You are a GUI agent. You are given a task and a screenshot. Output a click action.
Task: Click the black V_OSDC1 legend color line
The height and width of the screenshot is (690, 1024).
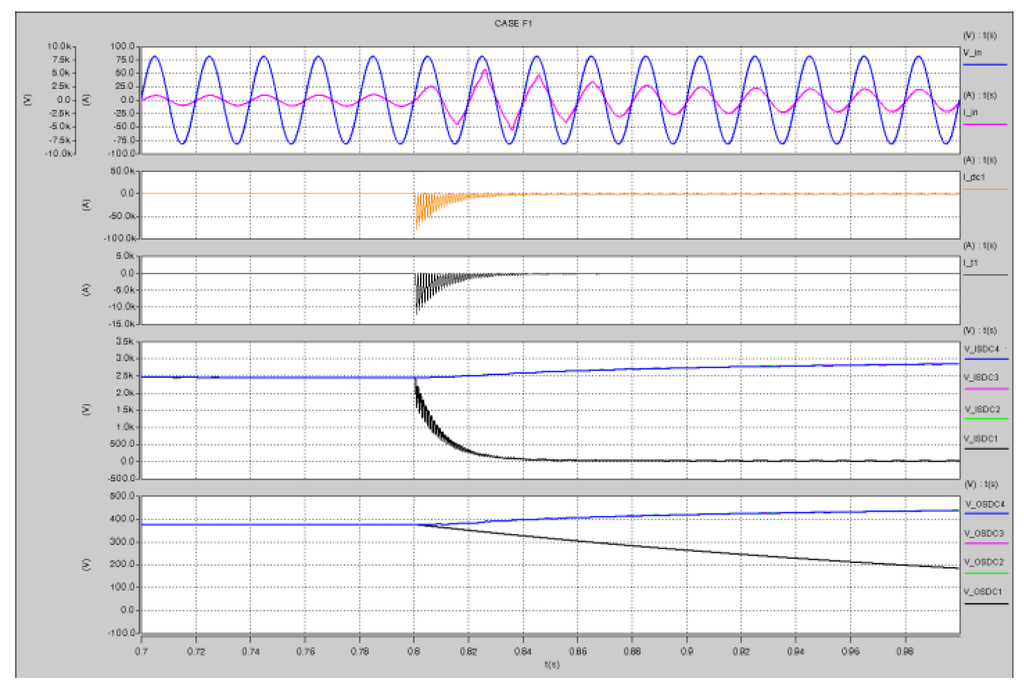[985, 603]
